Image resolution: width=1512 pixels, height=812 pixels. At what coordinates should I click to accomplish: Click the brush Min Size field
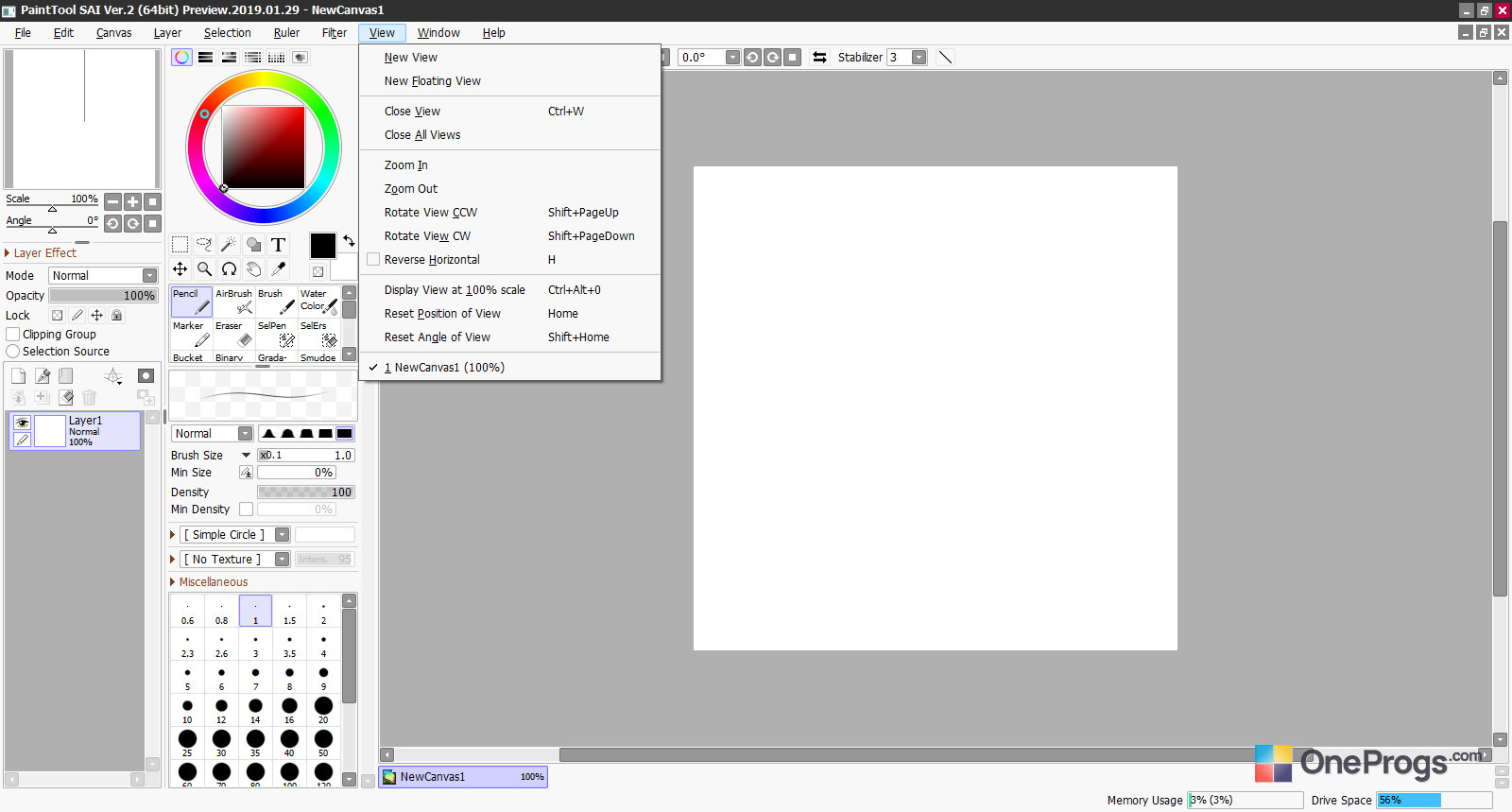(296, 473)
